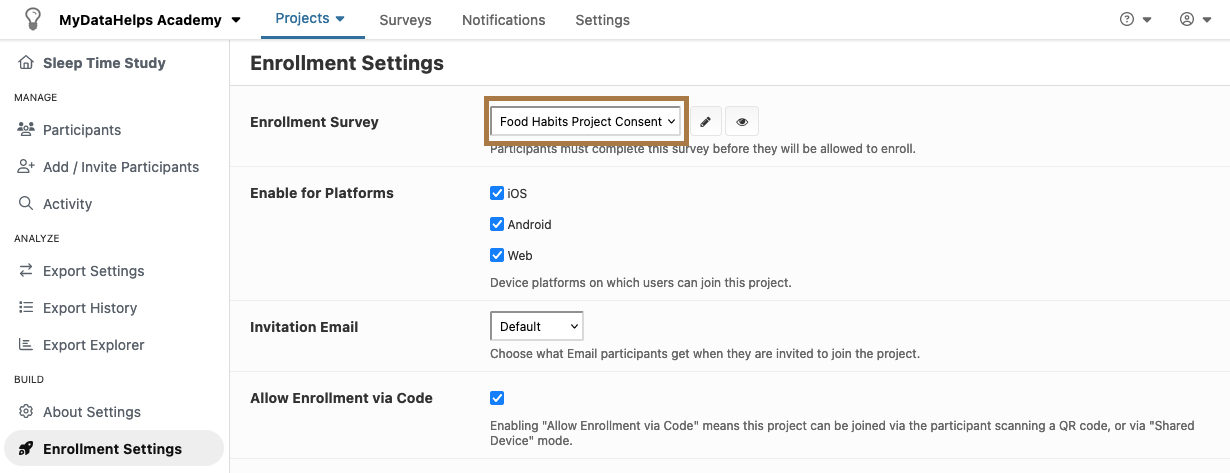
Task: Toggle Allow Enrollment via Code checkbox
Action: pos(497,398)
